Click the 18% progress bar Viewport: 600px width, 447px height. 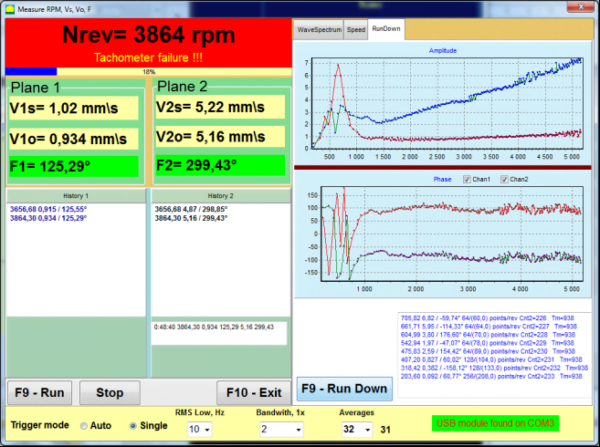click(x=148, y=72)
